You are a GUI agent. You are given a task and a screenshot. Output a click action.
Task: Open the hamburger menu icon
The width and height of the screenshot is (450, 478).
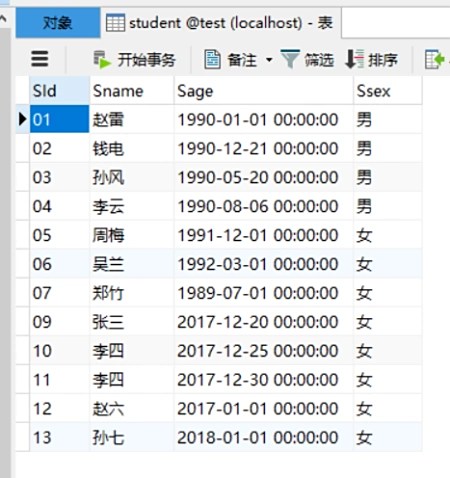40,59
